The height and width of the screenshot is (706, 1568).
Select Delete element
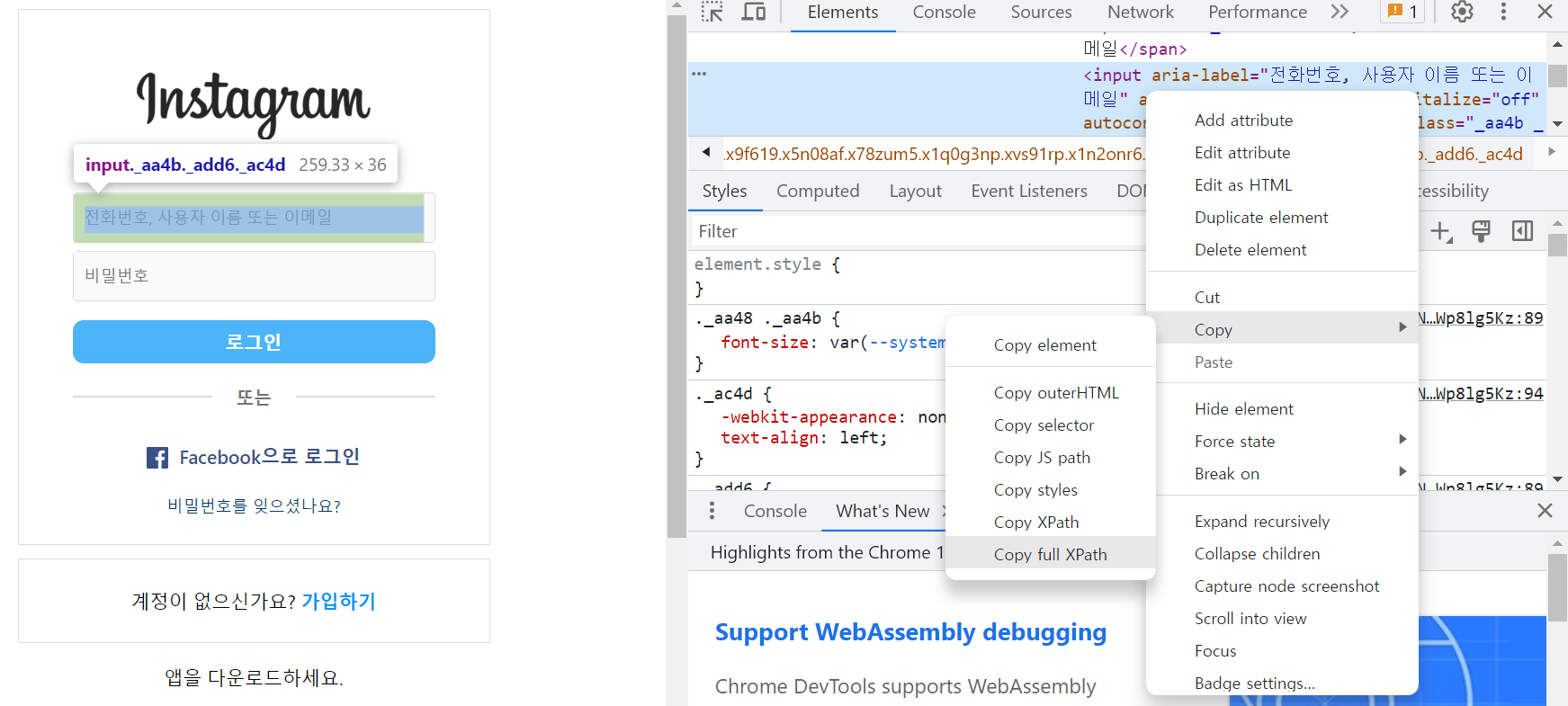(1283, 250)
